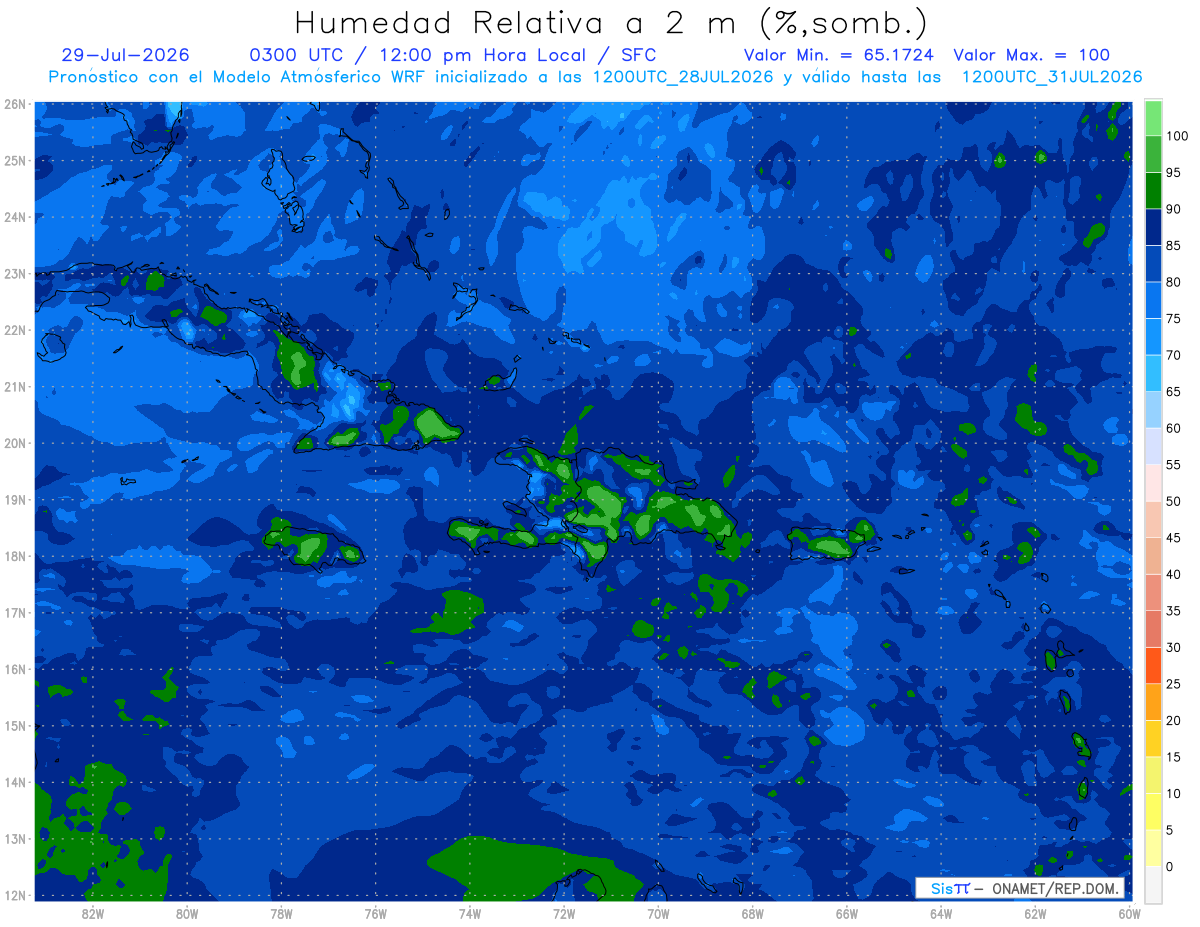
Task: Click 'Valor Max. = 100' readout
Action: point(1031,55)
